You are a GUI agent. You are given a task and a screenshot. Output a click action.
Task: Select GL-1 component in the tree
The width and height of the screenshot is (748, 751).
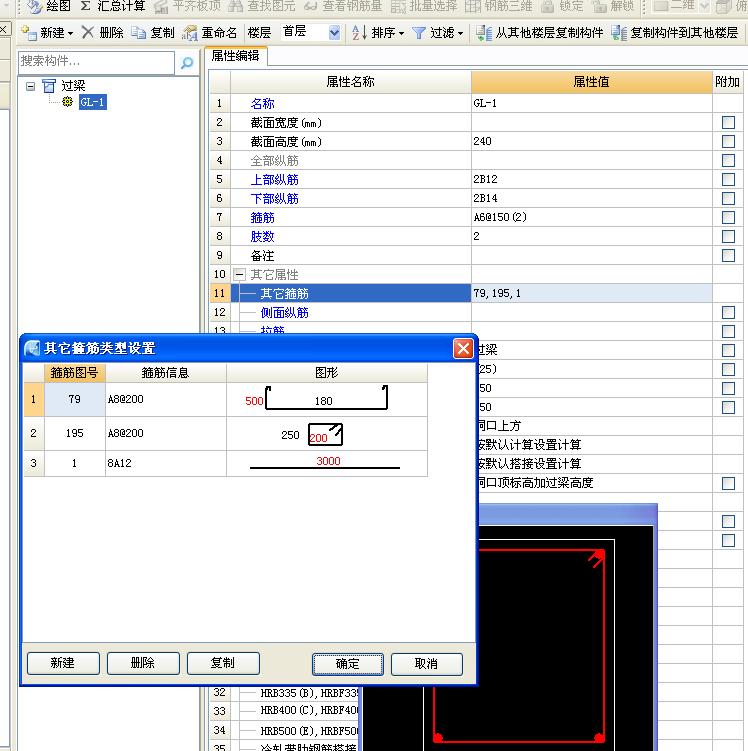[92, 102]
